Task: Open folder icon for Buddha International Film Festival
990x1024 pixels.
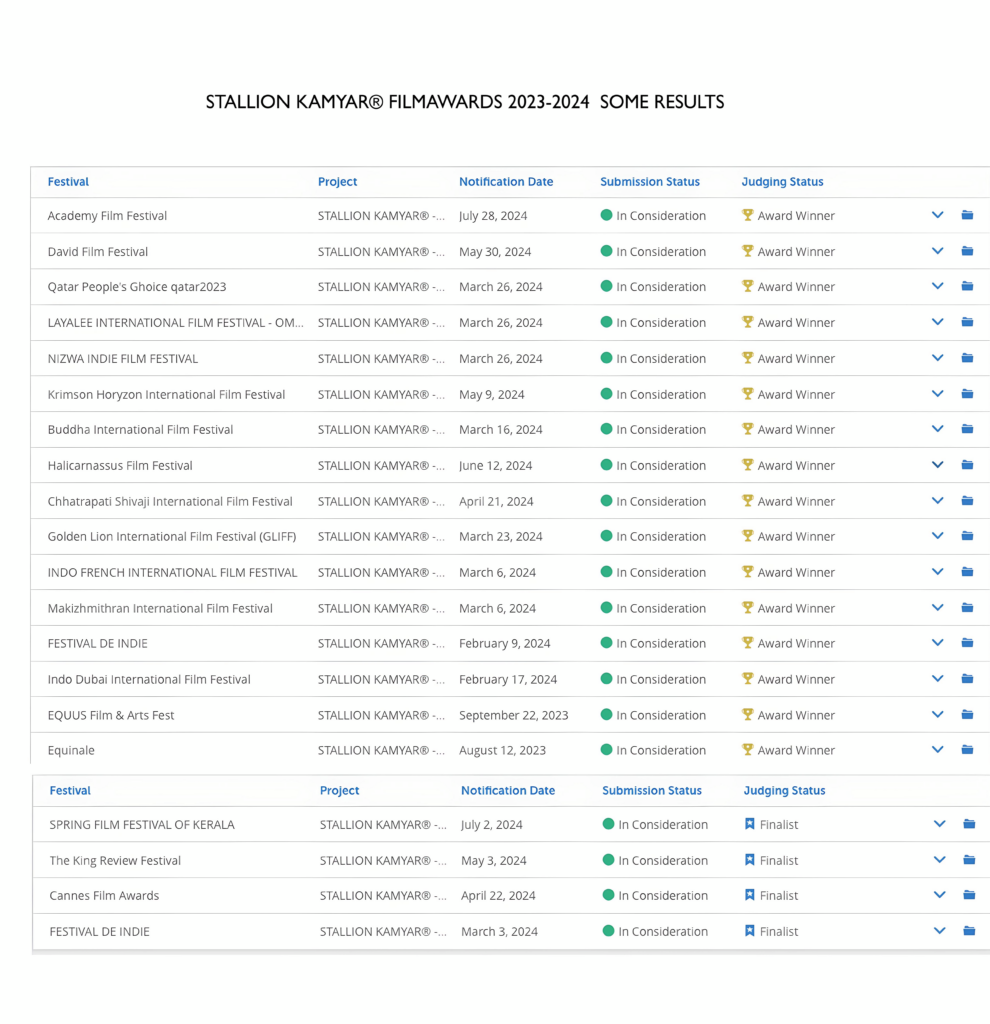Action: click(967, 429)
